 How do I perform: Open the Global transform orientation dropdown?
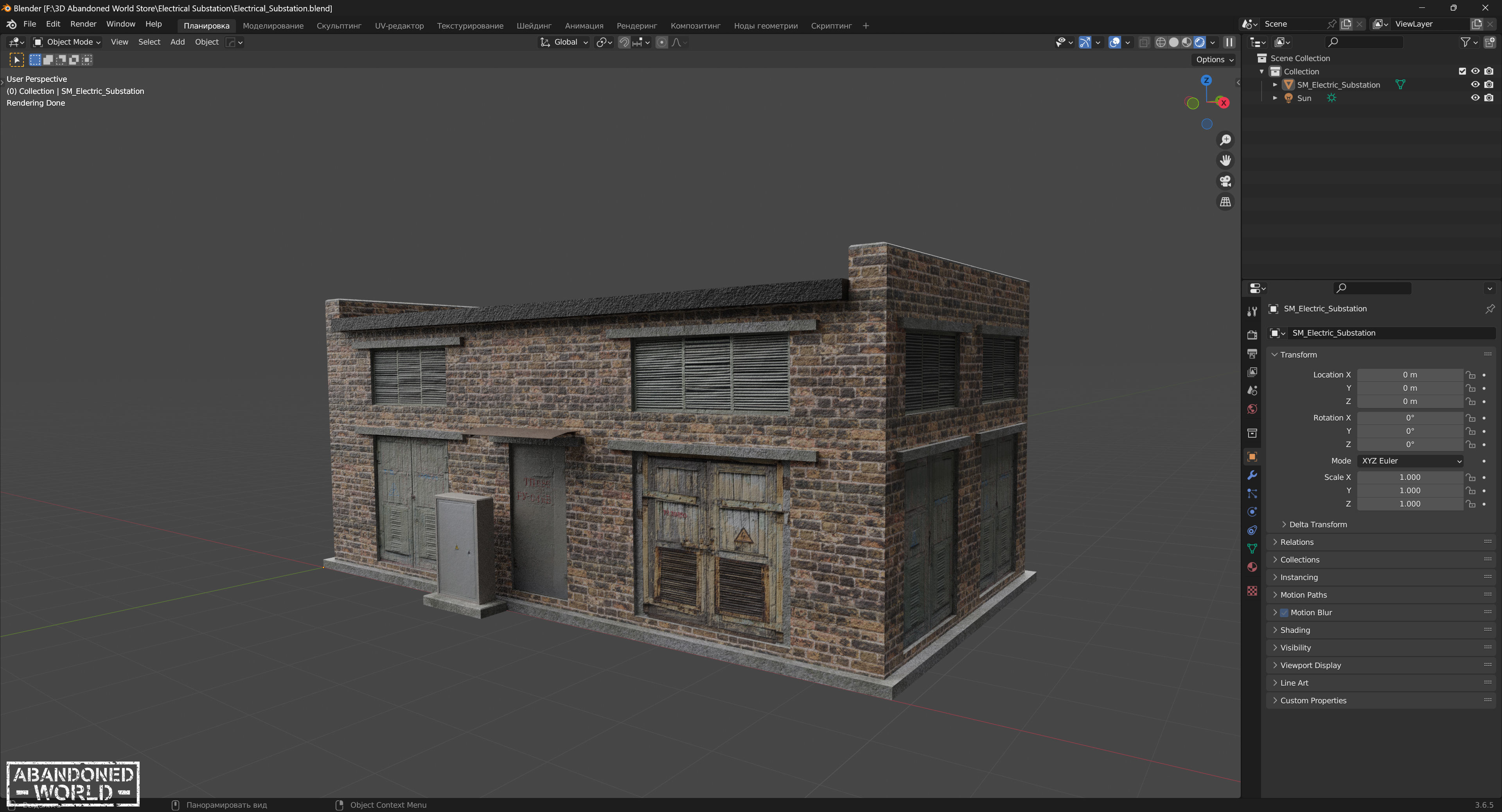coord(563,42)
